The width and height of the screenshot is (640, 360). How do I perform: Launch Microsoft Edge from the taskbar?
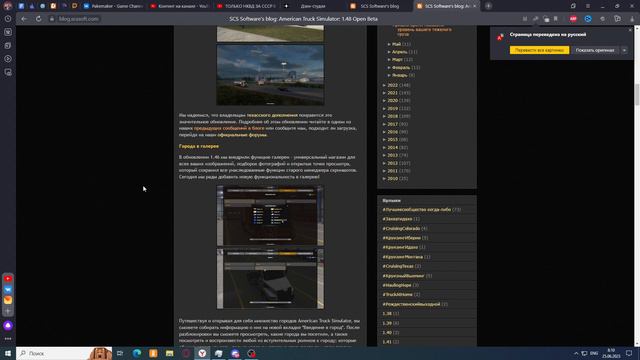coord(137,353)
